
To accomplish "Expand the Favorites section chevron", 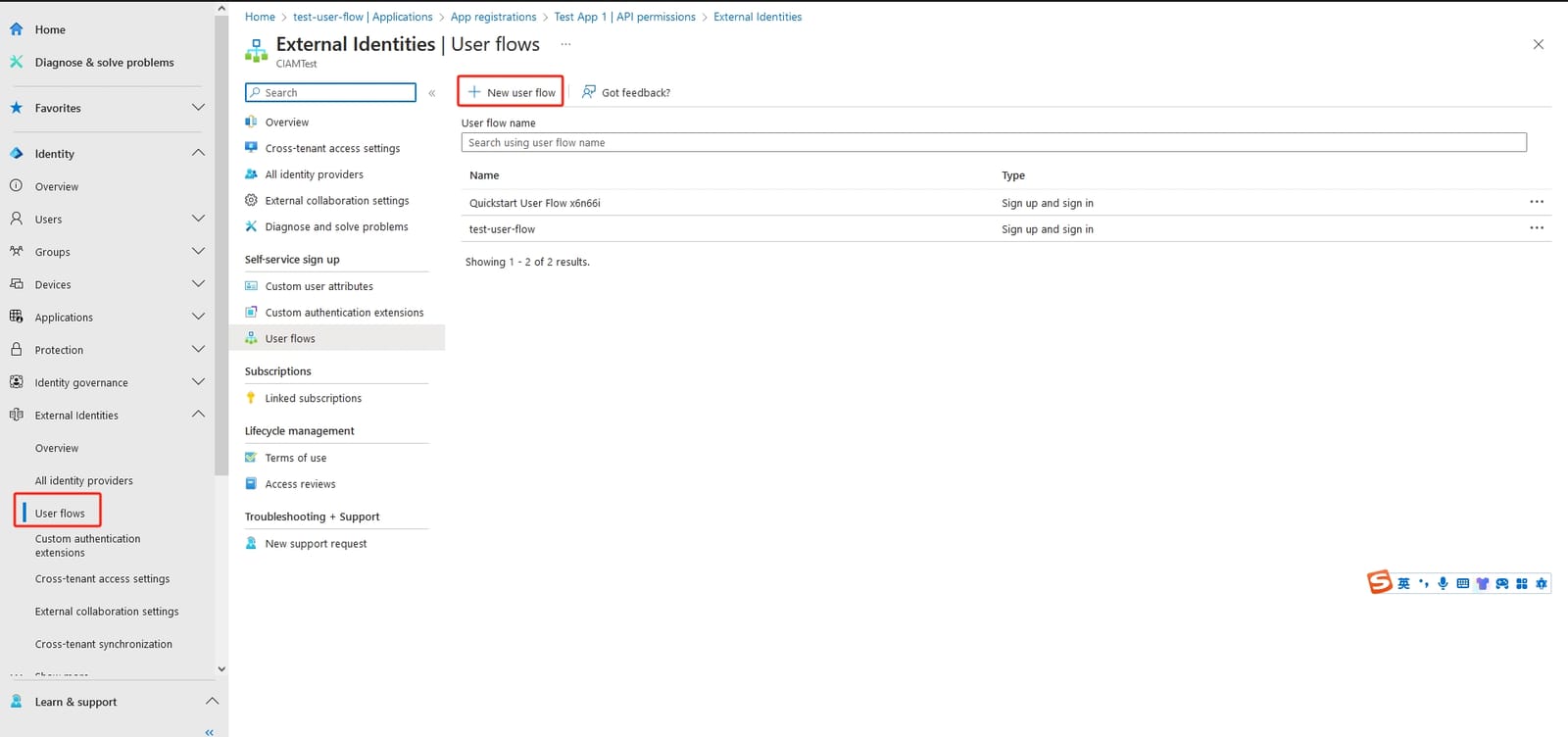I will (198, 108).
